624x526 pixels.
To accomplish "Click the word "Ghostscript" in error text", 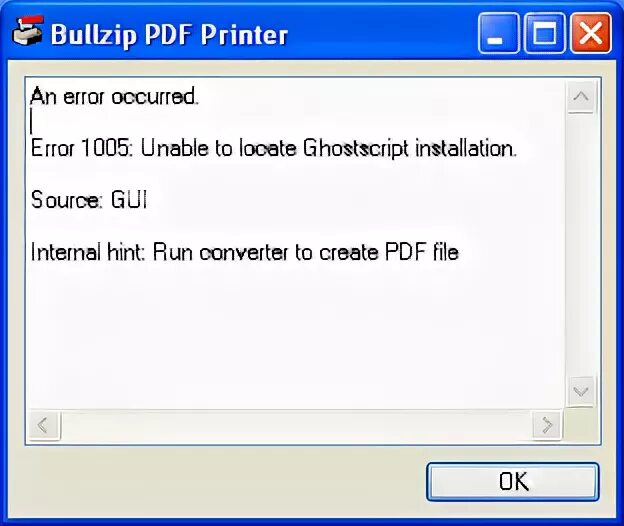I will pos(356,149).
